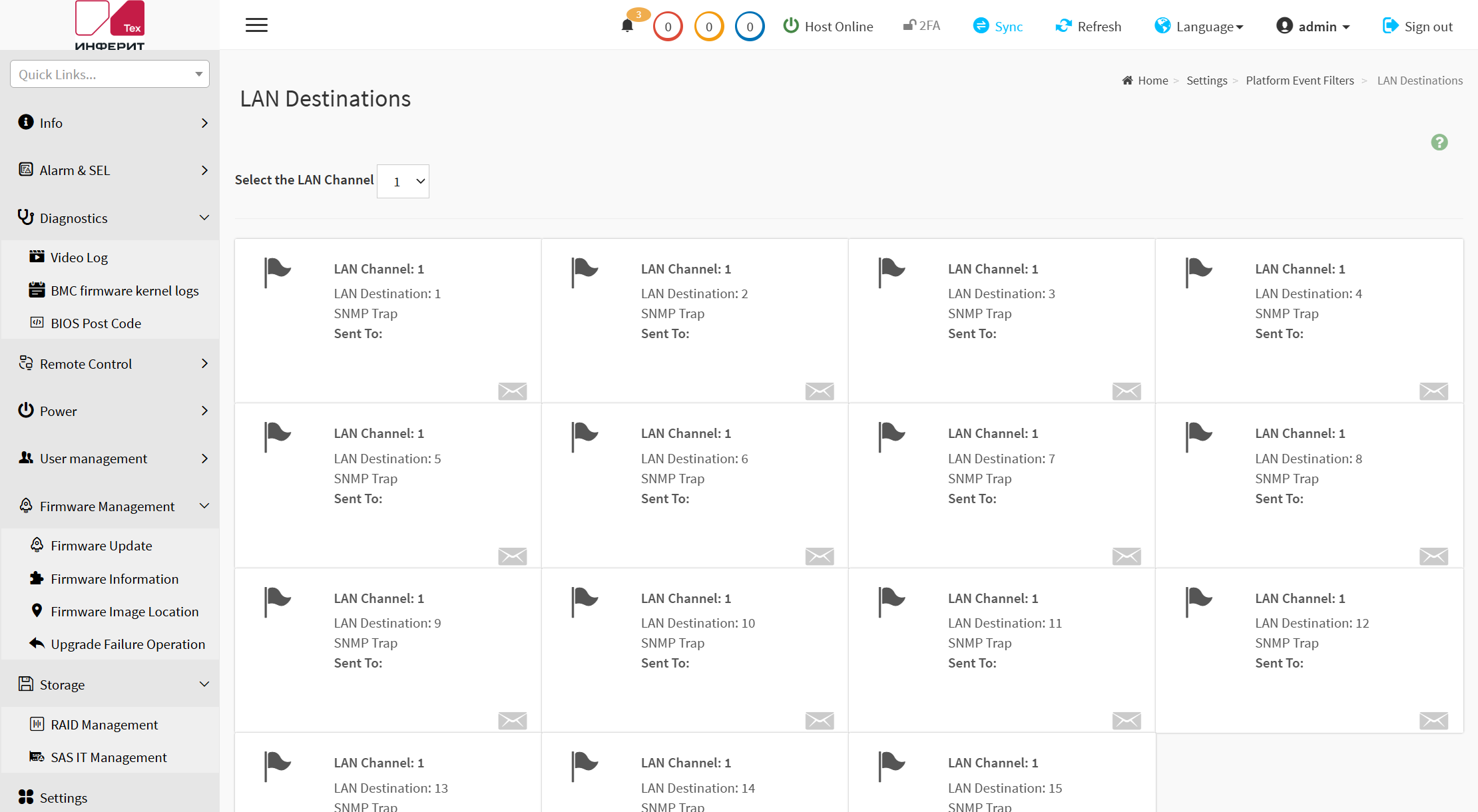Click the red critical alerts counter

668,27
